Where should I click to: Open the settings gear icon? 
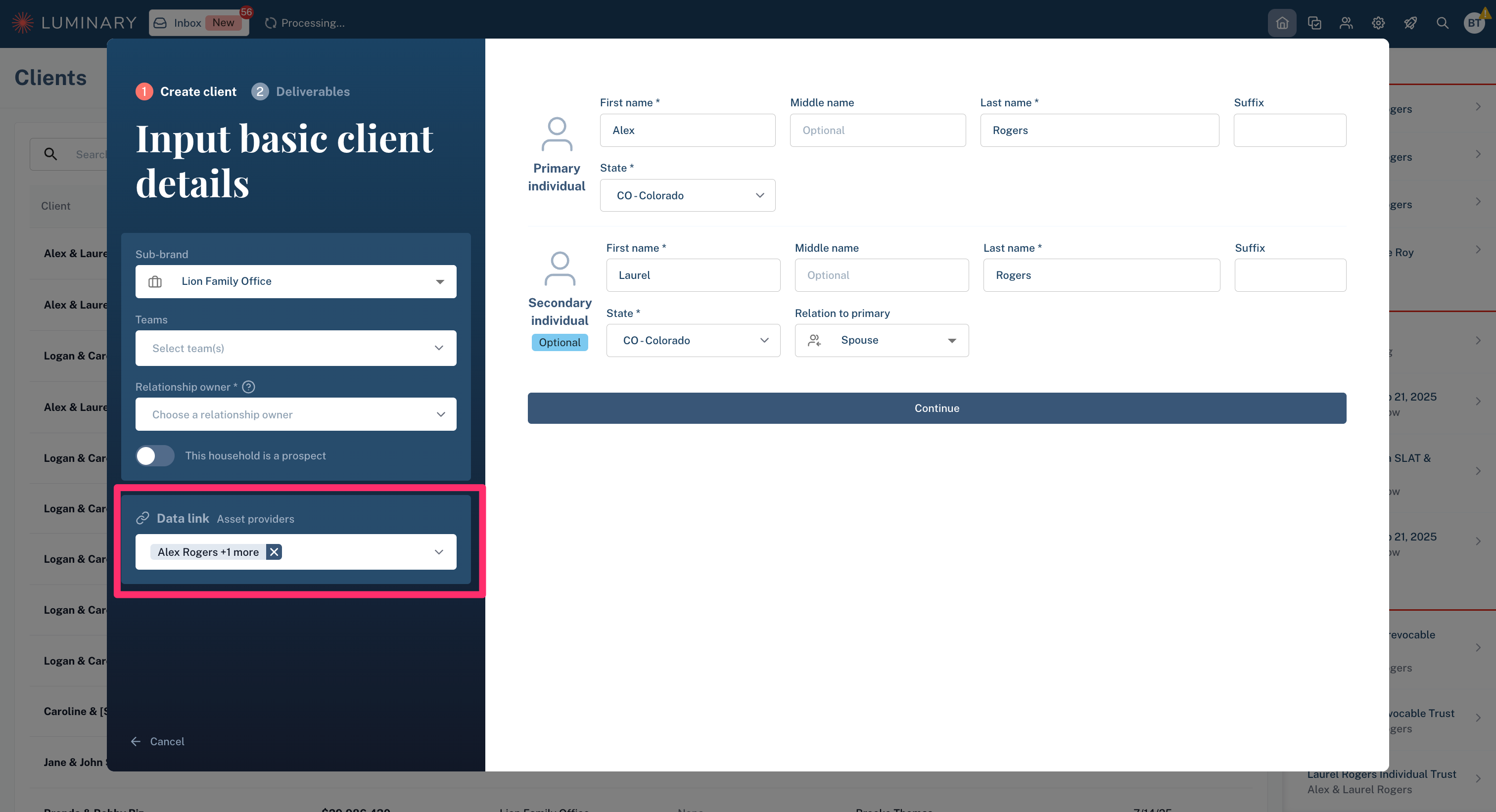click(1378, 23)
